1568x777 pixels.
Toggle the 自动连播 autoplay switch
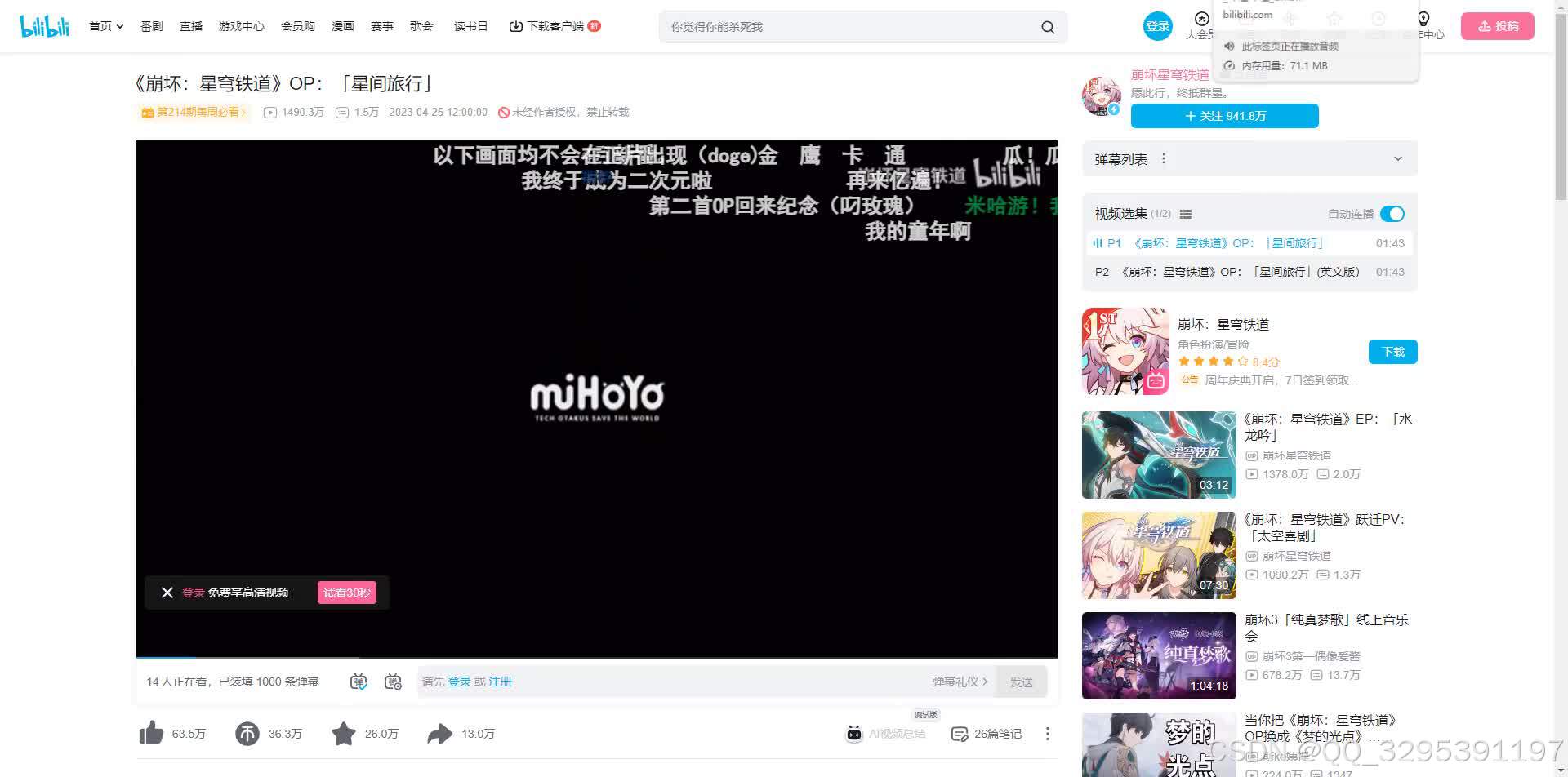pos(1392,214)
